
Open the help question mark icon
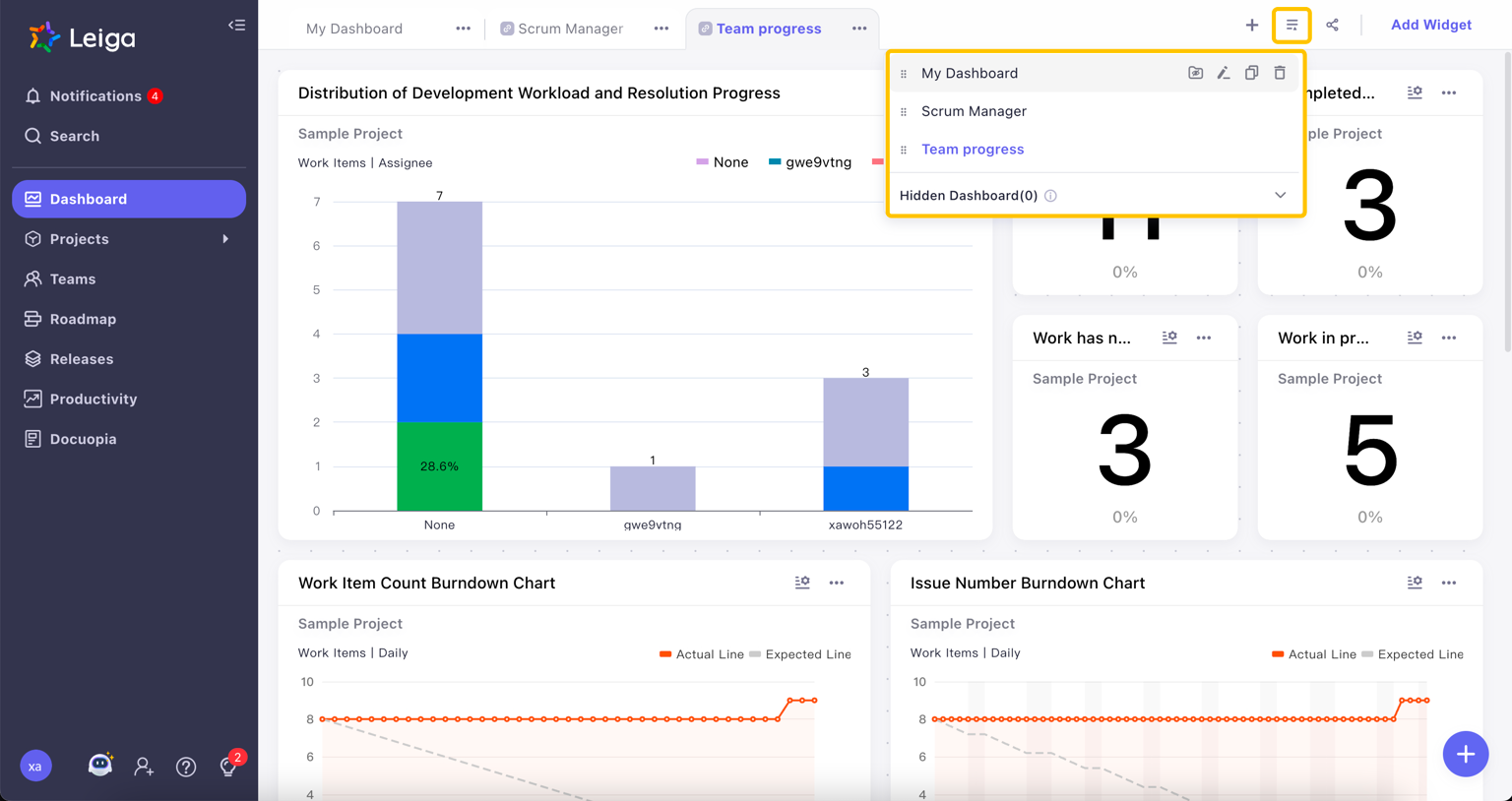186,767
